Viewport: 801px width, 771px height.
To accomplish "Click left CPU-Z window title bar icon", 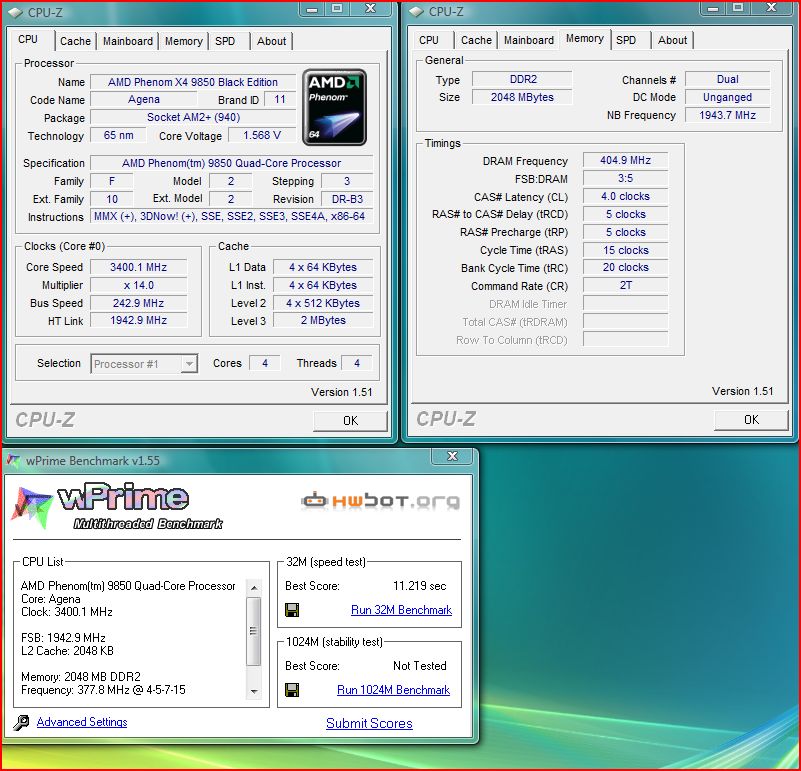I will point(15,13).
